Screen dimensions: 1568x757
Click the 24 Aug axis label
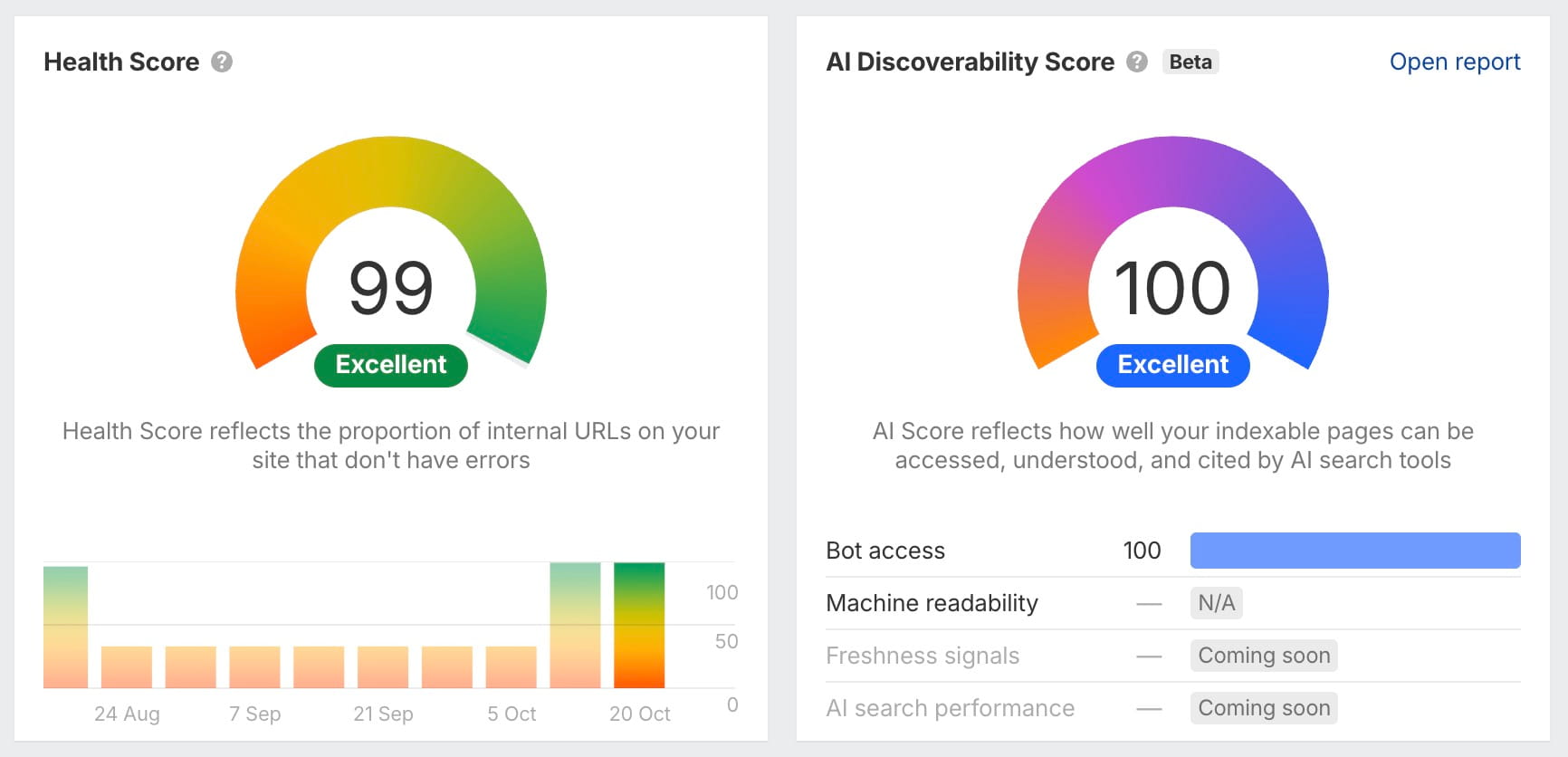127,714
